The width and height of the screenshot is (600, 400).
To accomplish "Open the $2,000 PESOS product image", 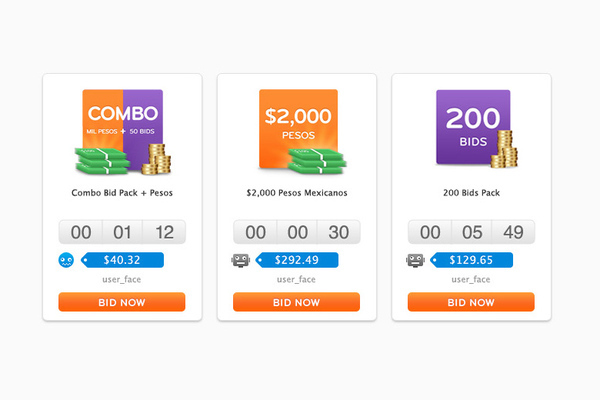I will [302, 132].
